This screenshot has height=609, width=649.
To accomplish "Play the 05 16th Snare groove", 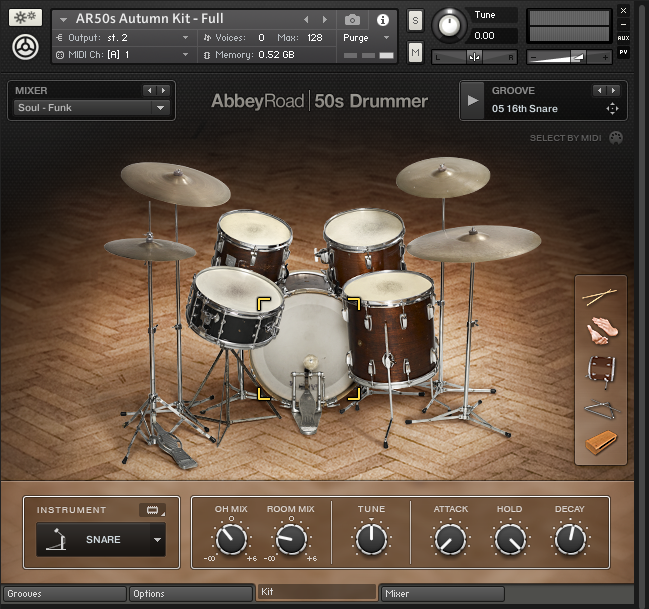I will 473,100.
